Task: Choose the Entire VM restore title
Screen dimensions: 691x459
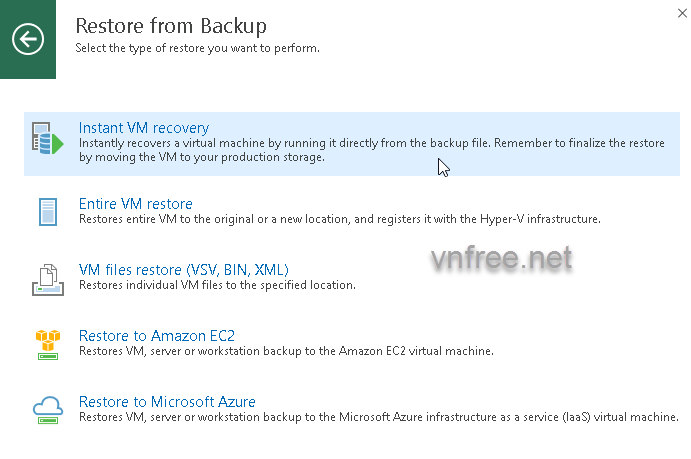Action: [x=136, y=204]
